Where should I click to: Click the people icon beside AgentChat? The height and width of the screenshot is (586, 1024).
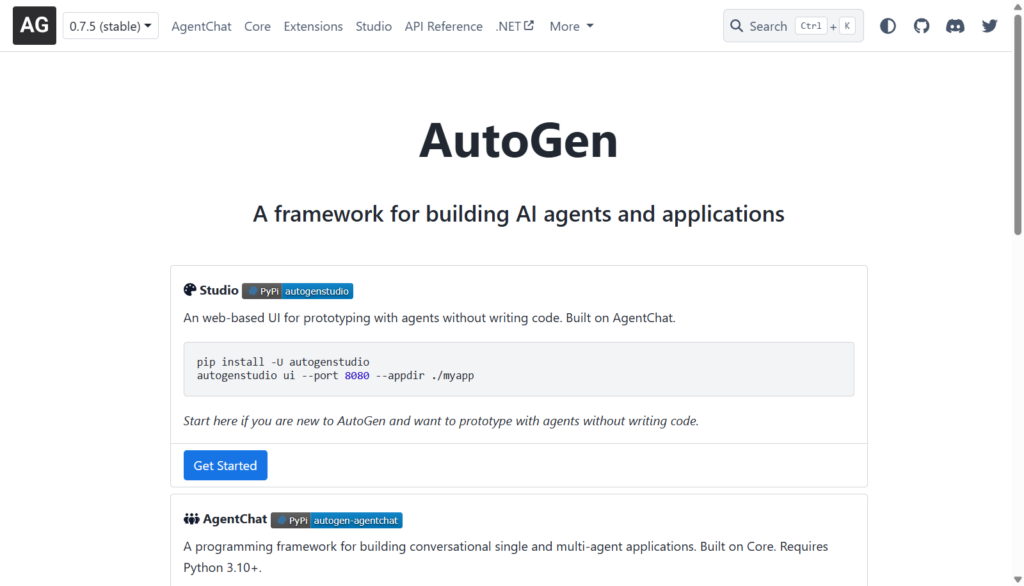(x=191, y=519)
